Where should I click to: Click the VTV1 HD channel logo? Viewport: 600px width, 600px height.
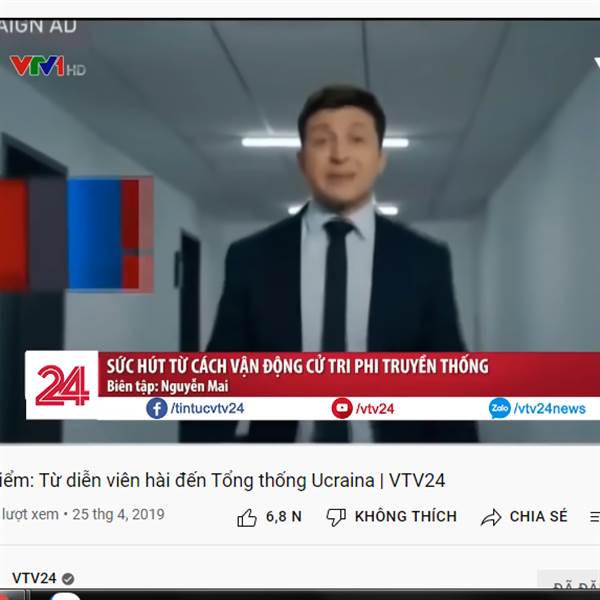click(x=48, y=66)
